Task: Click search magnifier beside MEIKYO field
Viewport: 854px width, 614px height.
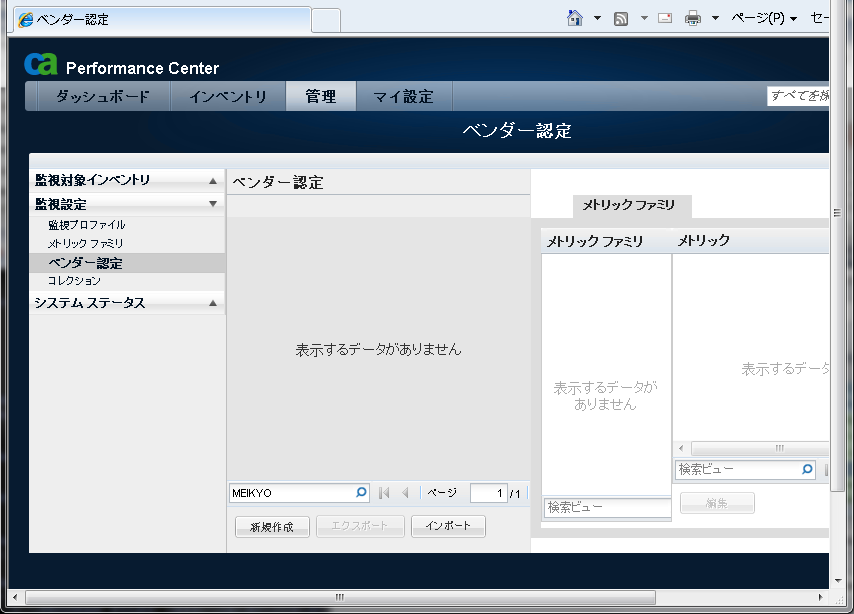Action: (x=361, y=493)
